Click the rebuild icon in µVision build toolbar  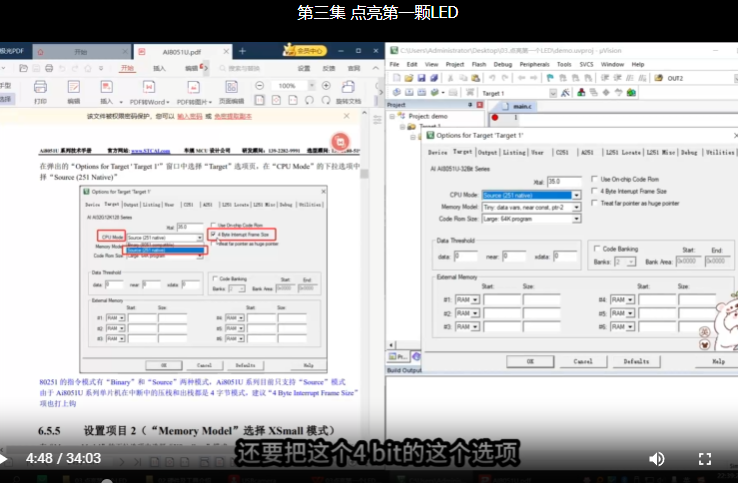click(422, 93)
